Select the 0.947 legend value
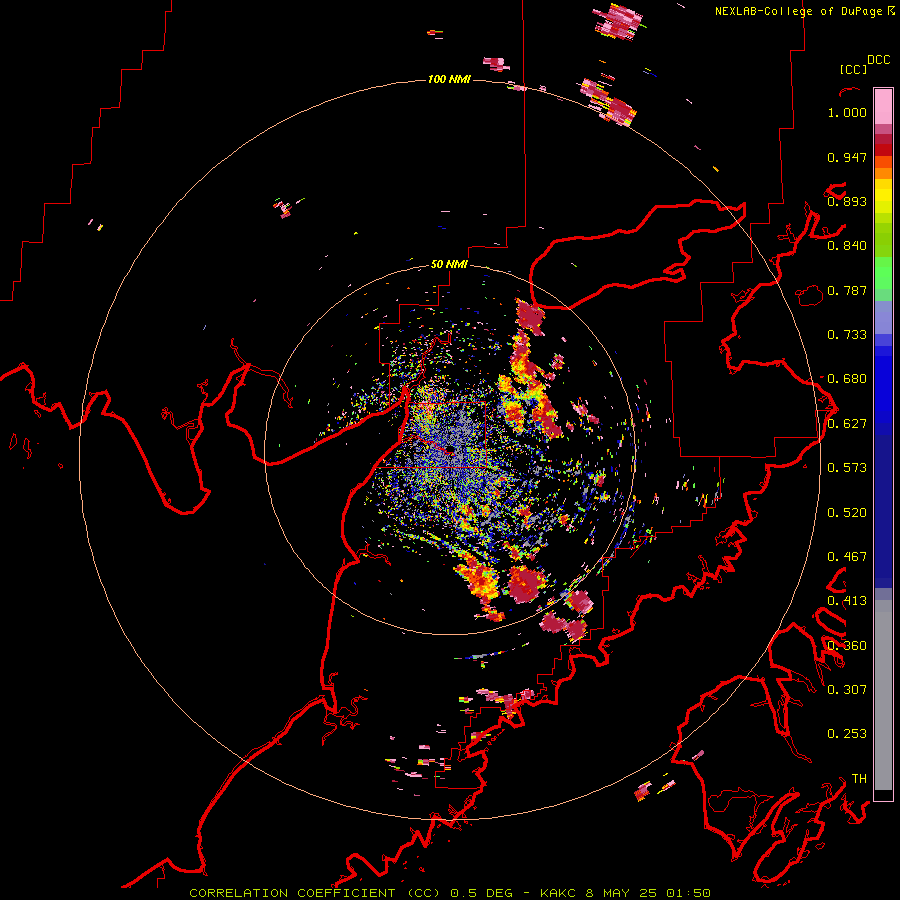 point(847,157)
